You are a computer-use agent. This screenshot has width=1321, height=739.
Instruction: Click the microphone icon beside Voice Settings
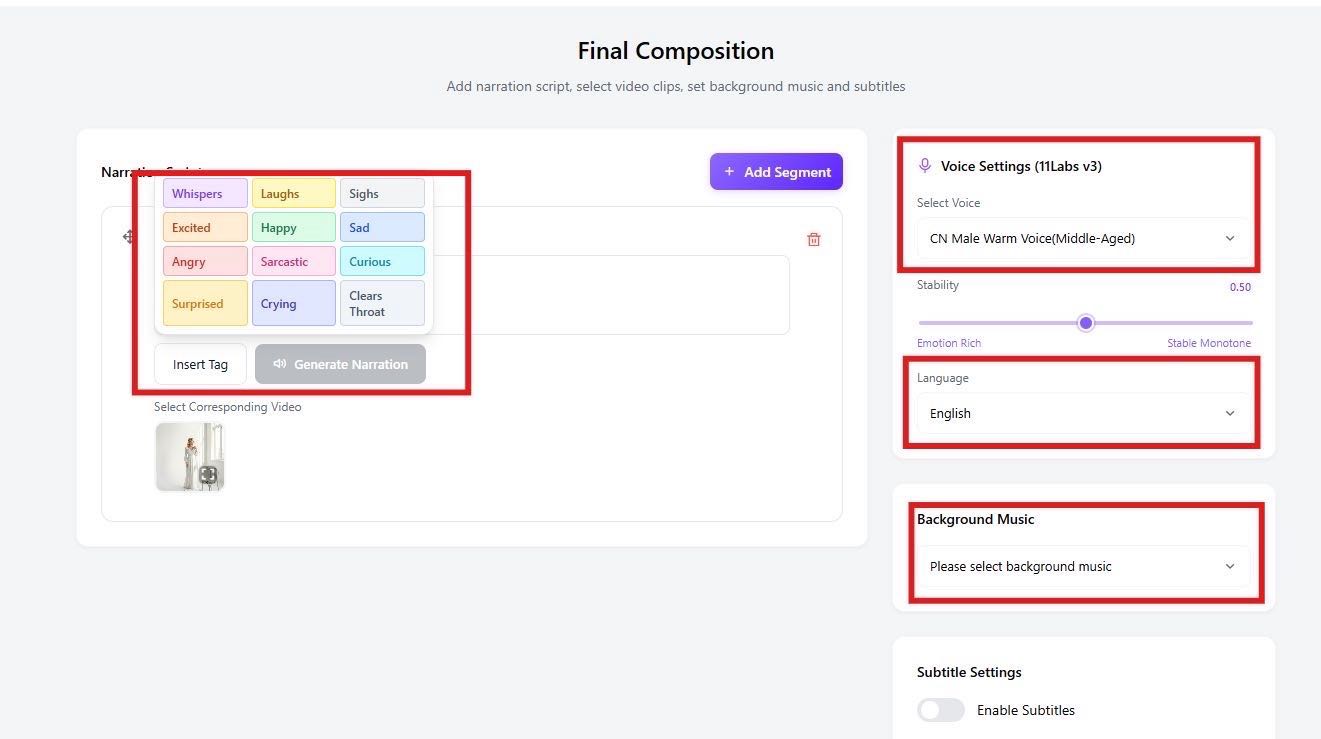point(925,166)
